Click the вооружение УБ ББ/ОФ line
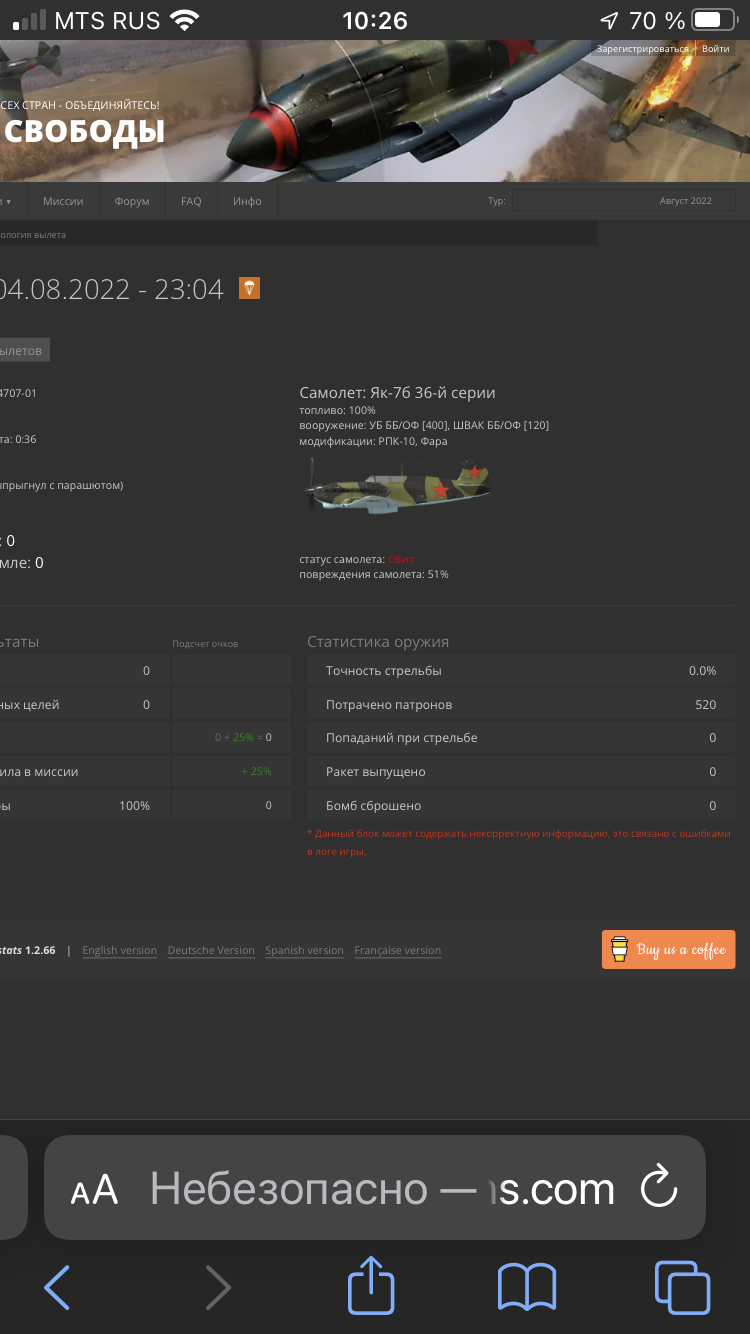750x1334 pixels. 424,425
